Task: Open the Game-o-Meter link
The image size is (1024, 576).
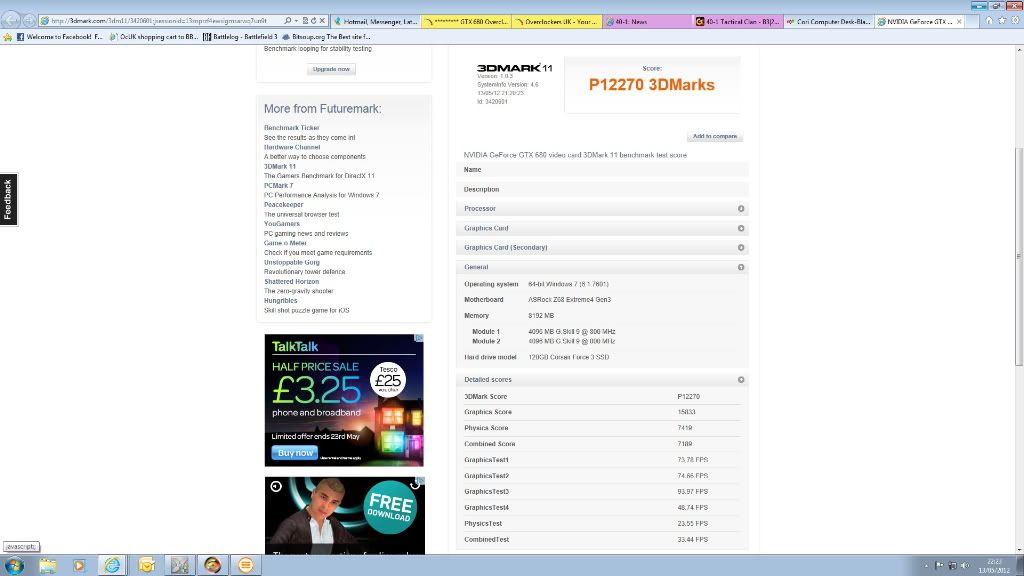Action: (x=285, y=243)
